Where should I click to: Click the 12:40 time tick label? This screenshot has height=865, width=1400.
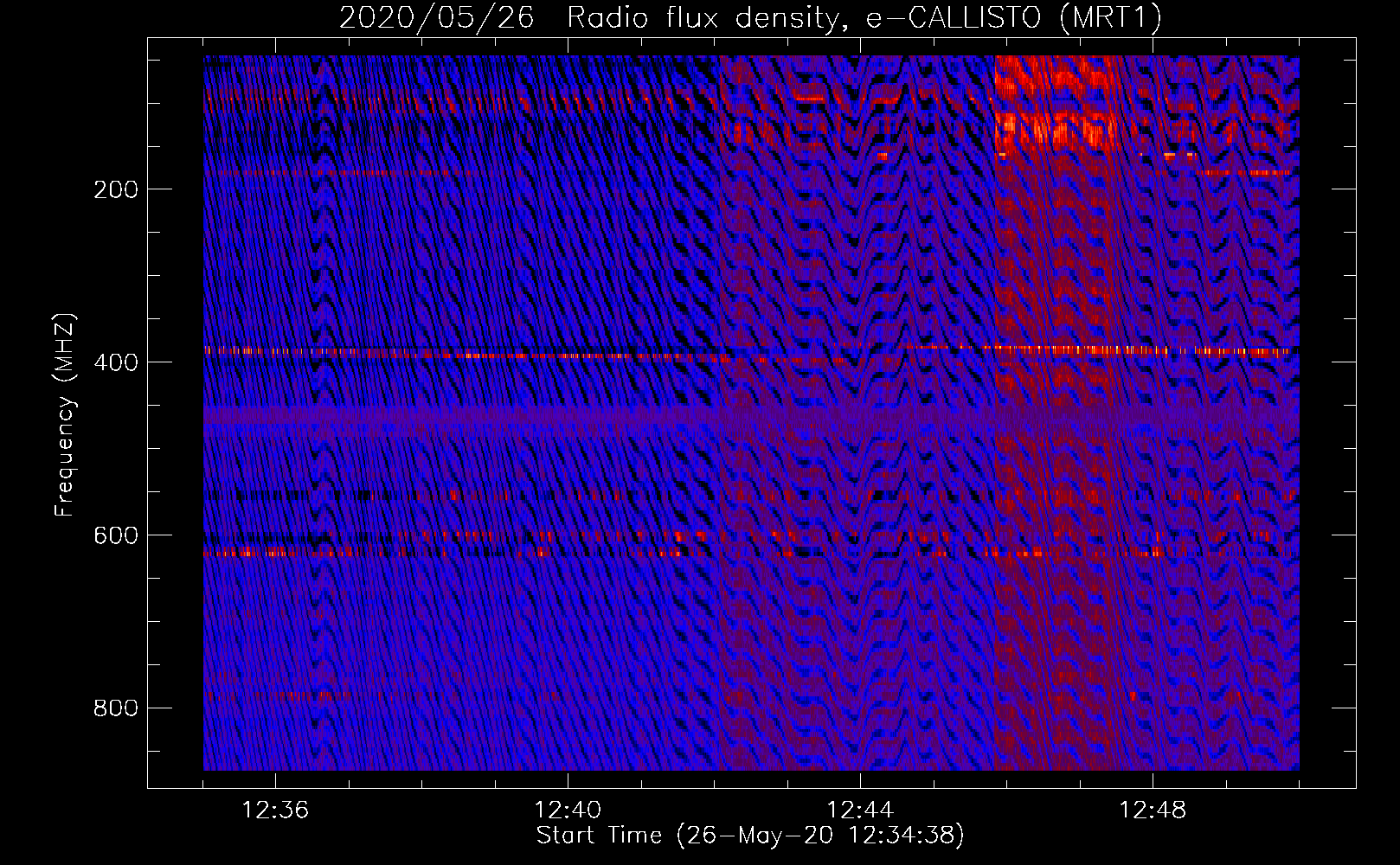(568, 811)
